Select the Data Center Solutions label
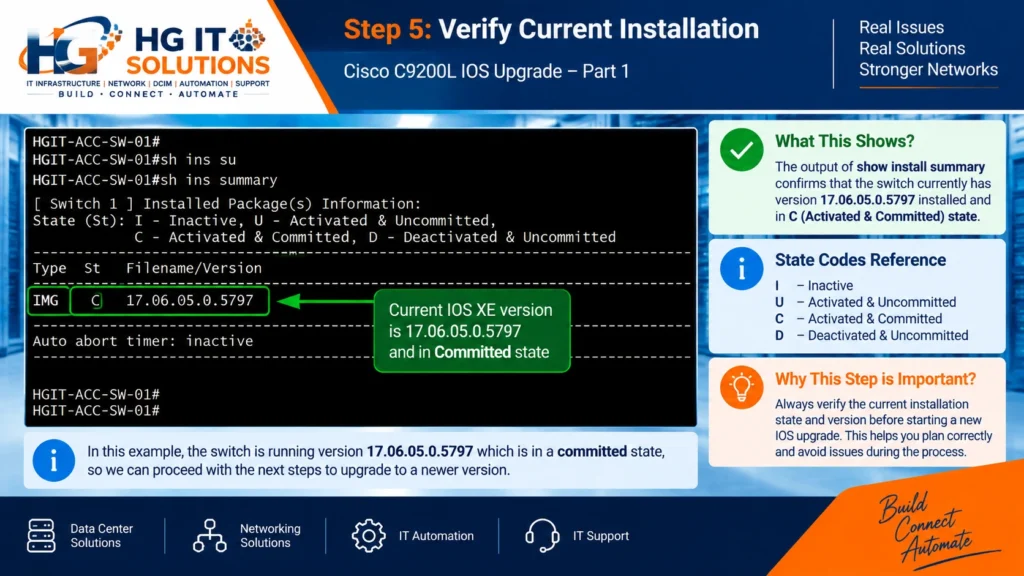 [x=101, y=536]
